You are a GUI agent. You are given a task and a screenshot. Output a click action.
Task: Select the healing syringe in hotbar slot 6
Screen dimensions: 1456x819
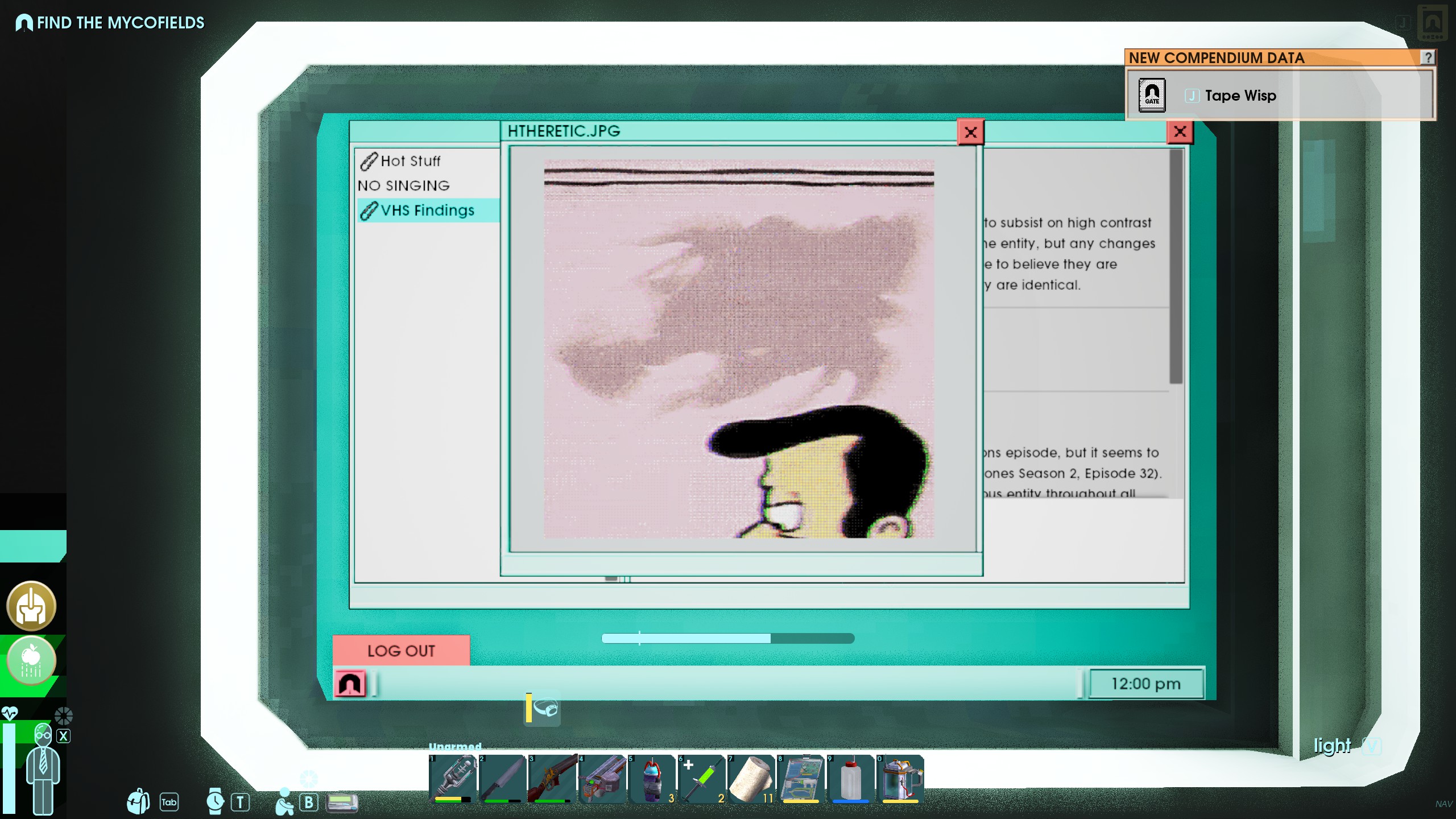tap(701, 779)
